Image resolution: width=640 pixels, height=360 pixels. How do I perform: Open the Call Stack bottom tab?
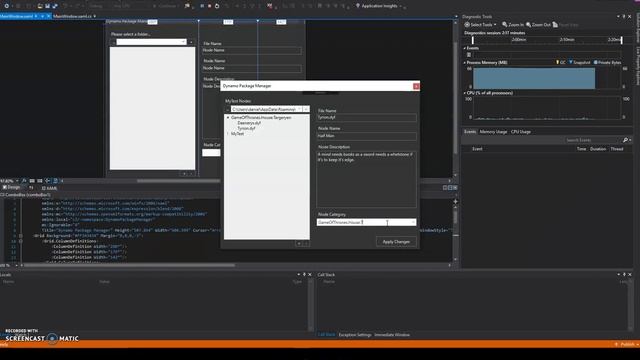click(326, 335)
